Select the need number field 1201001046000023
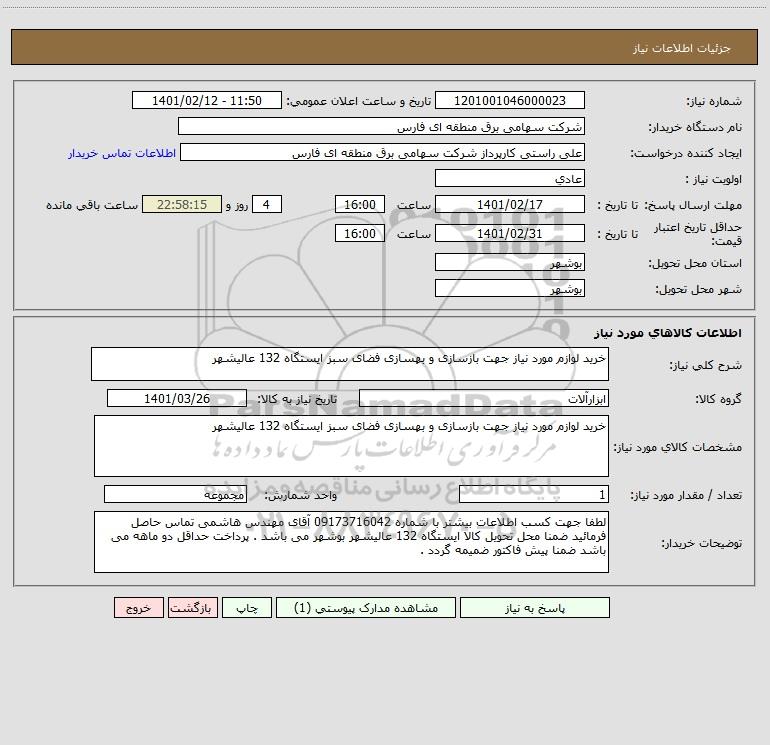 pyautogui.click(x=510, y=100)
